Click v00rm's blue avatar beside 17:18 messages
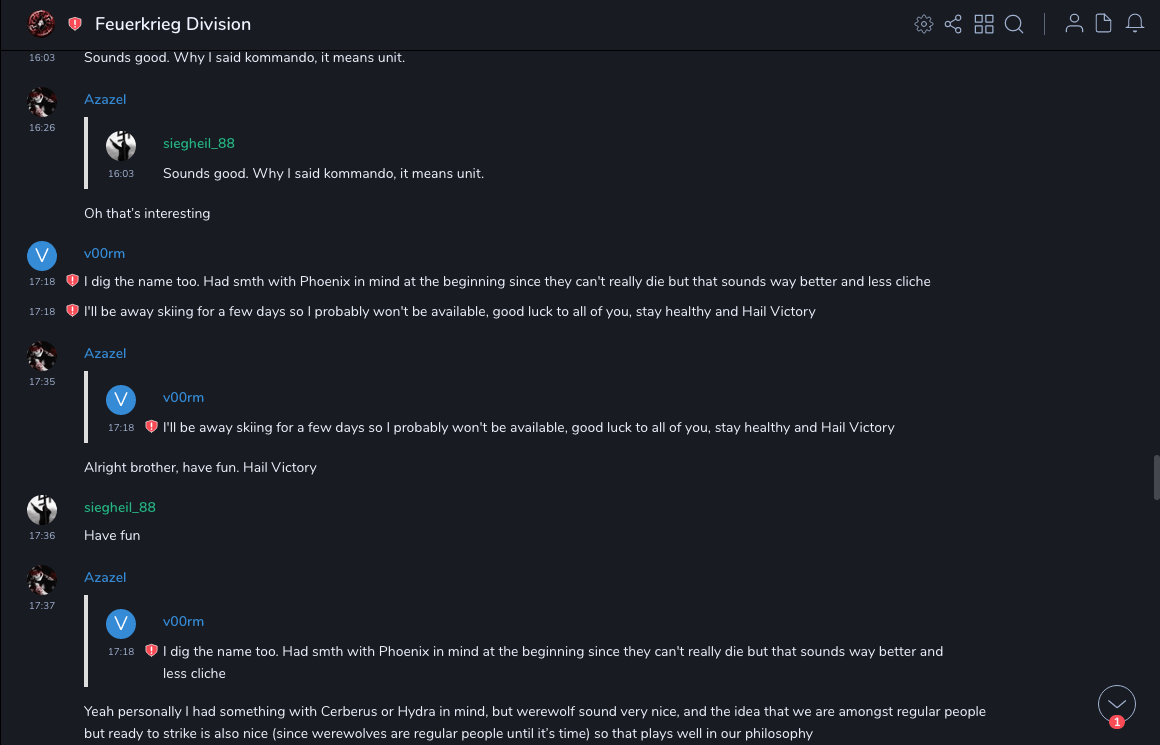Screen dimensions: 1160x745 pyautogui.click(x=42, y=256)
